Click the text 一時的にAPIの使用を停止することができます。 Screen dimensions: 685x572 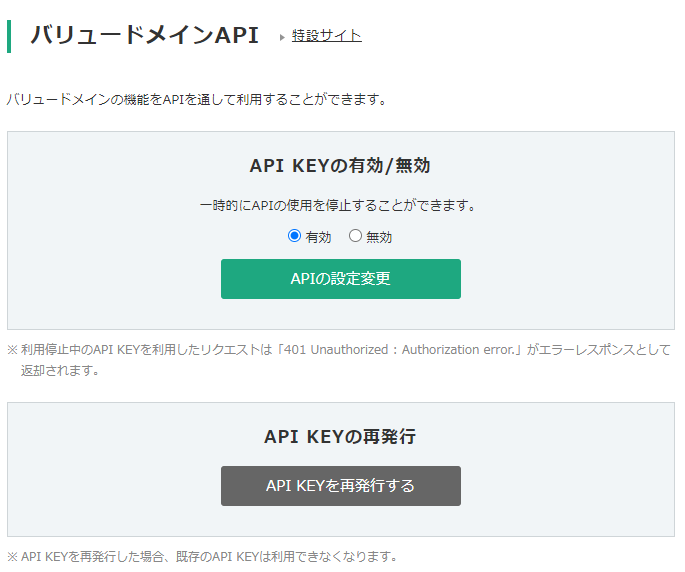coord(338,205)
